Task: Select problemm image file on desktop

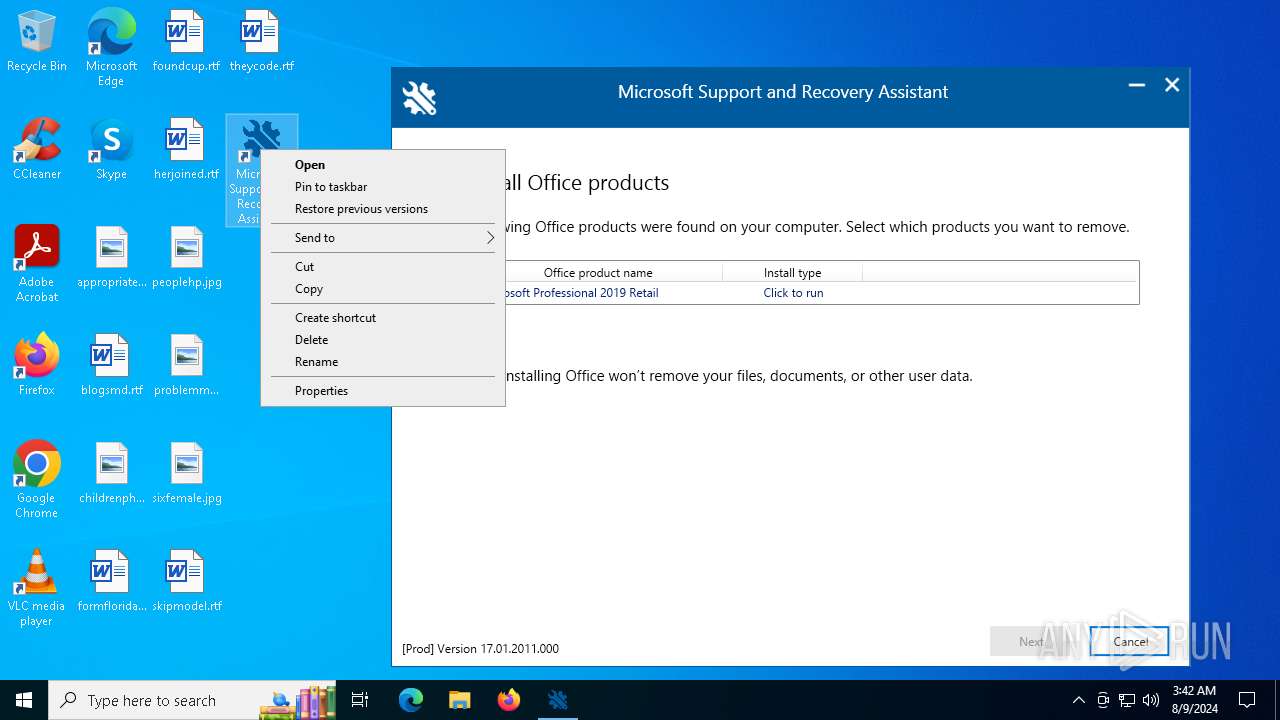Action: [x=186, y=366]
